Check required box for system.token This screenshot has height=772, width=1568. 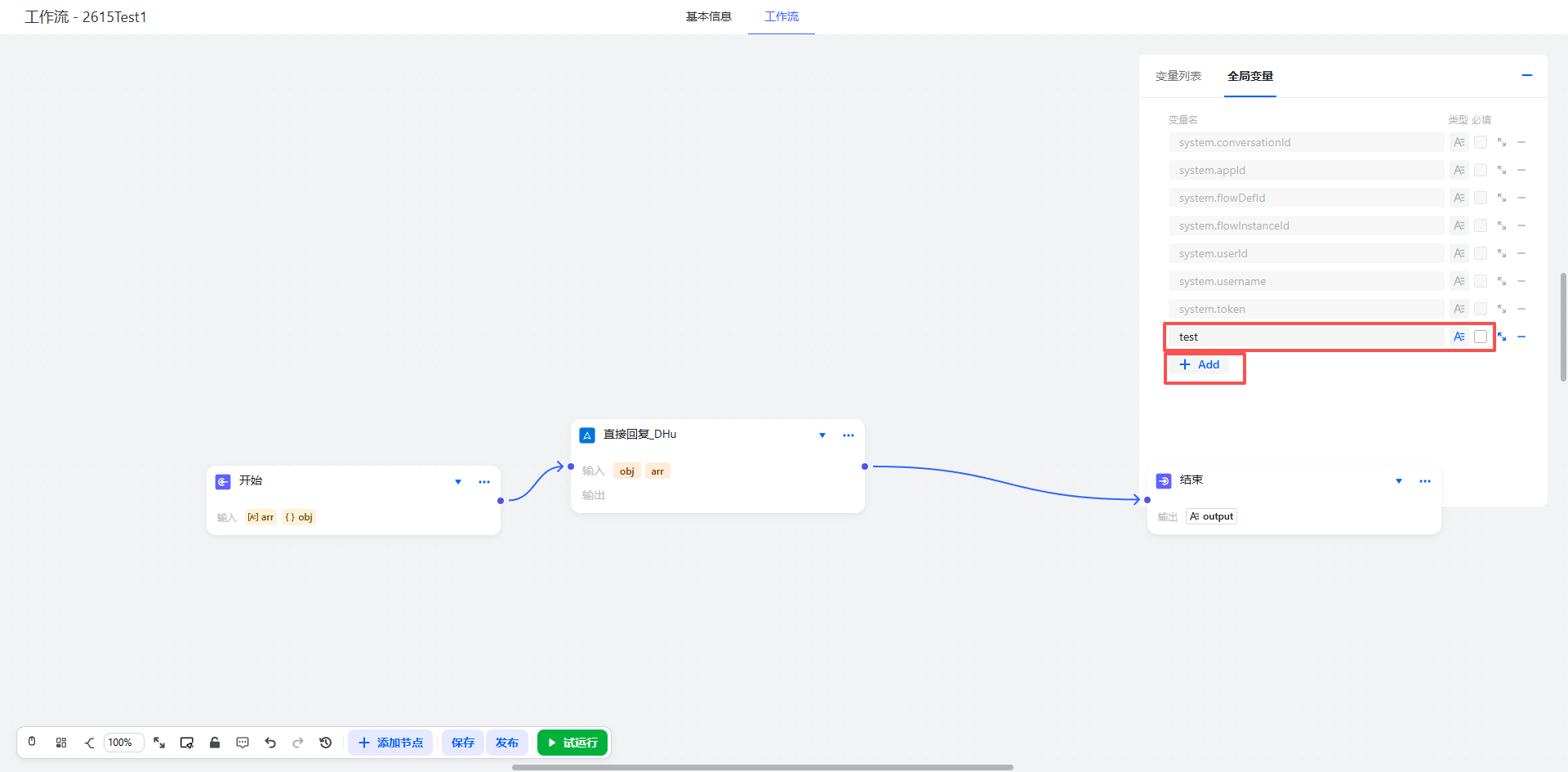tap(1481, 309)
